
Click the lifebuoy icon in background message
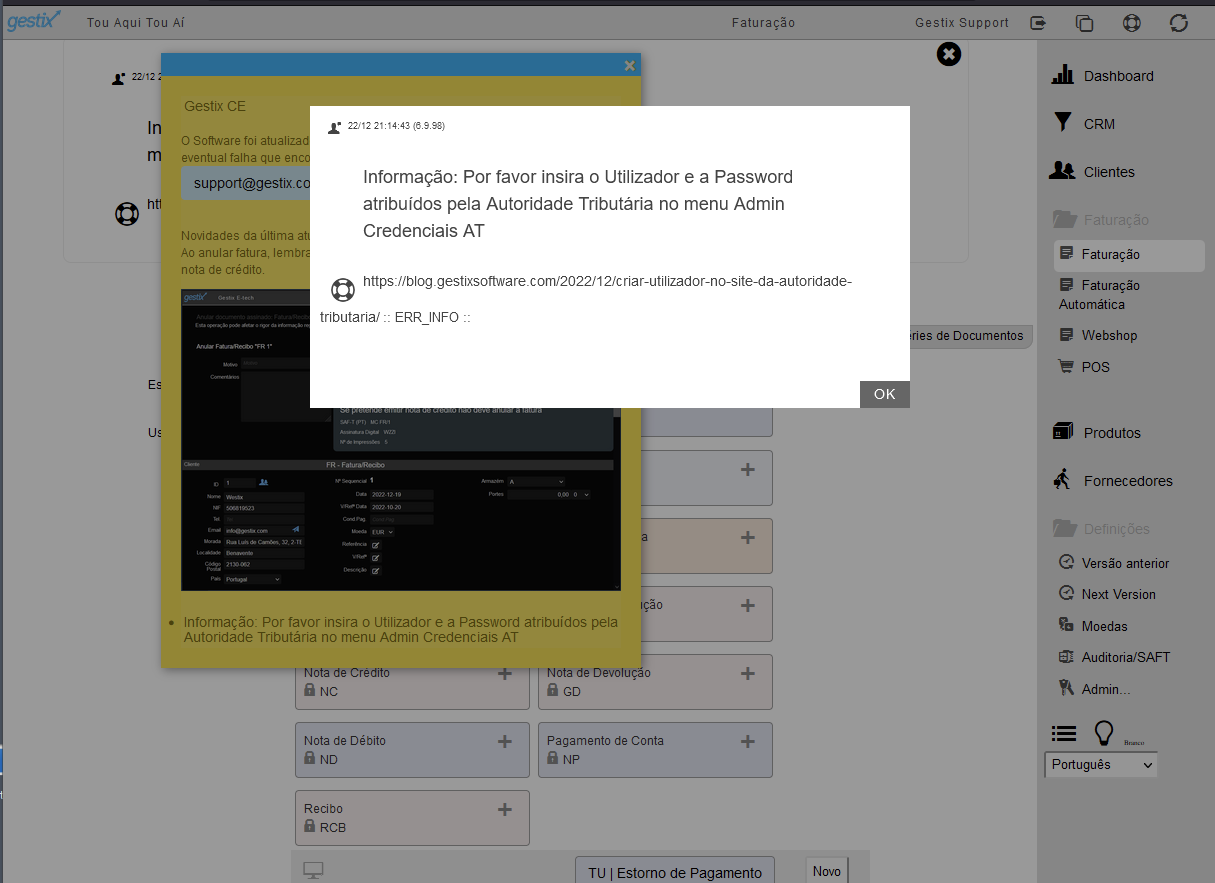point(127,214)
